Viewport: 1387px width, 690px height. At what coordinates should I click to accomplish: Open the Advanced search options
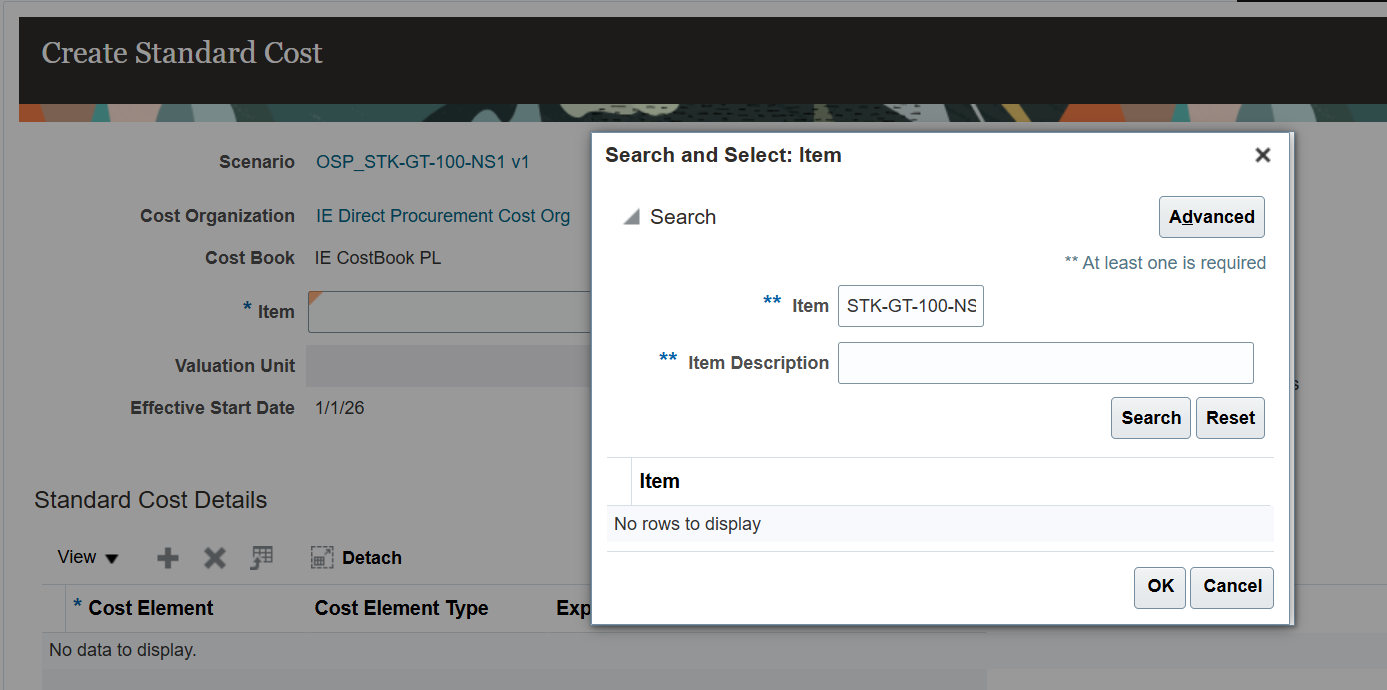pyautogui.click(x=1211, y=217)
